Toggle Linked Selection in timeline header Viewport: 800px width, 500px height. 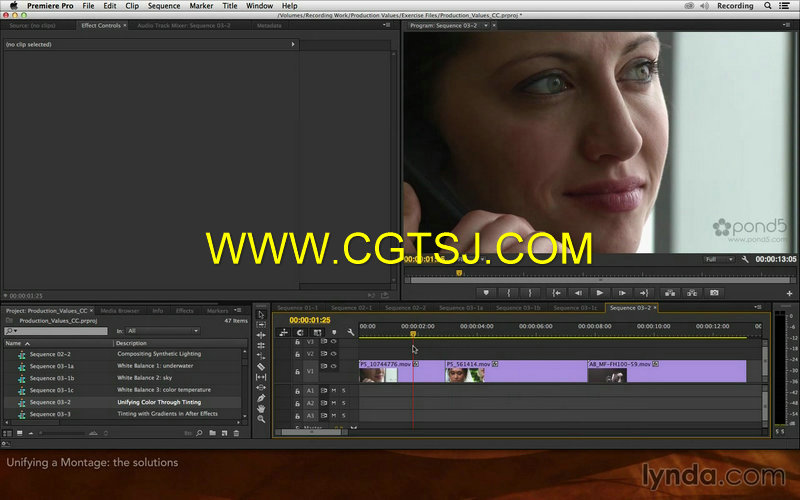(317, 332)
